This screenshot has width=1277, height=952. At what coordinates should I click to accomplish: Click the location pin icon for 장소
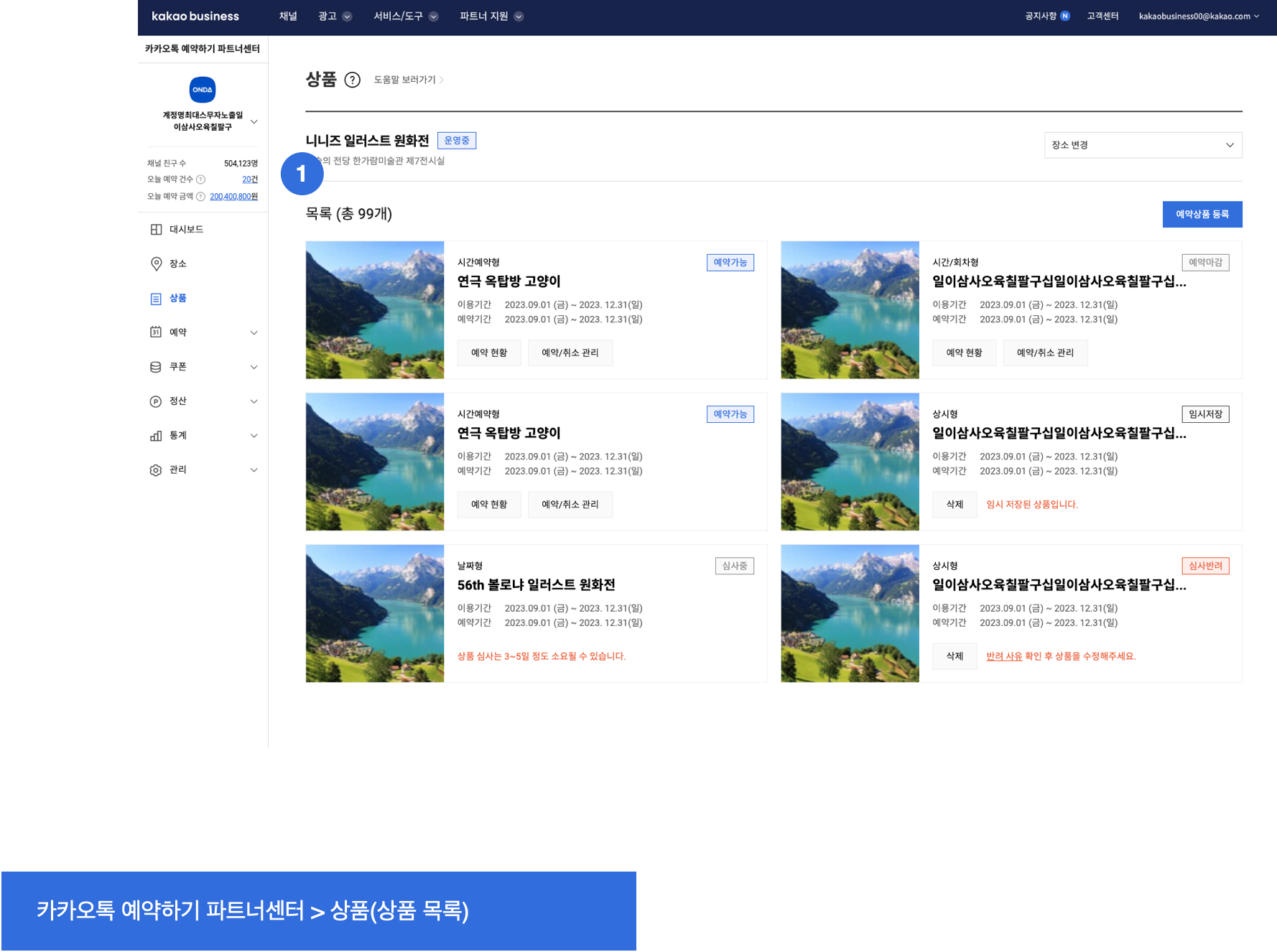[x=156, y=264]
